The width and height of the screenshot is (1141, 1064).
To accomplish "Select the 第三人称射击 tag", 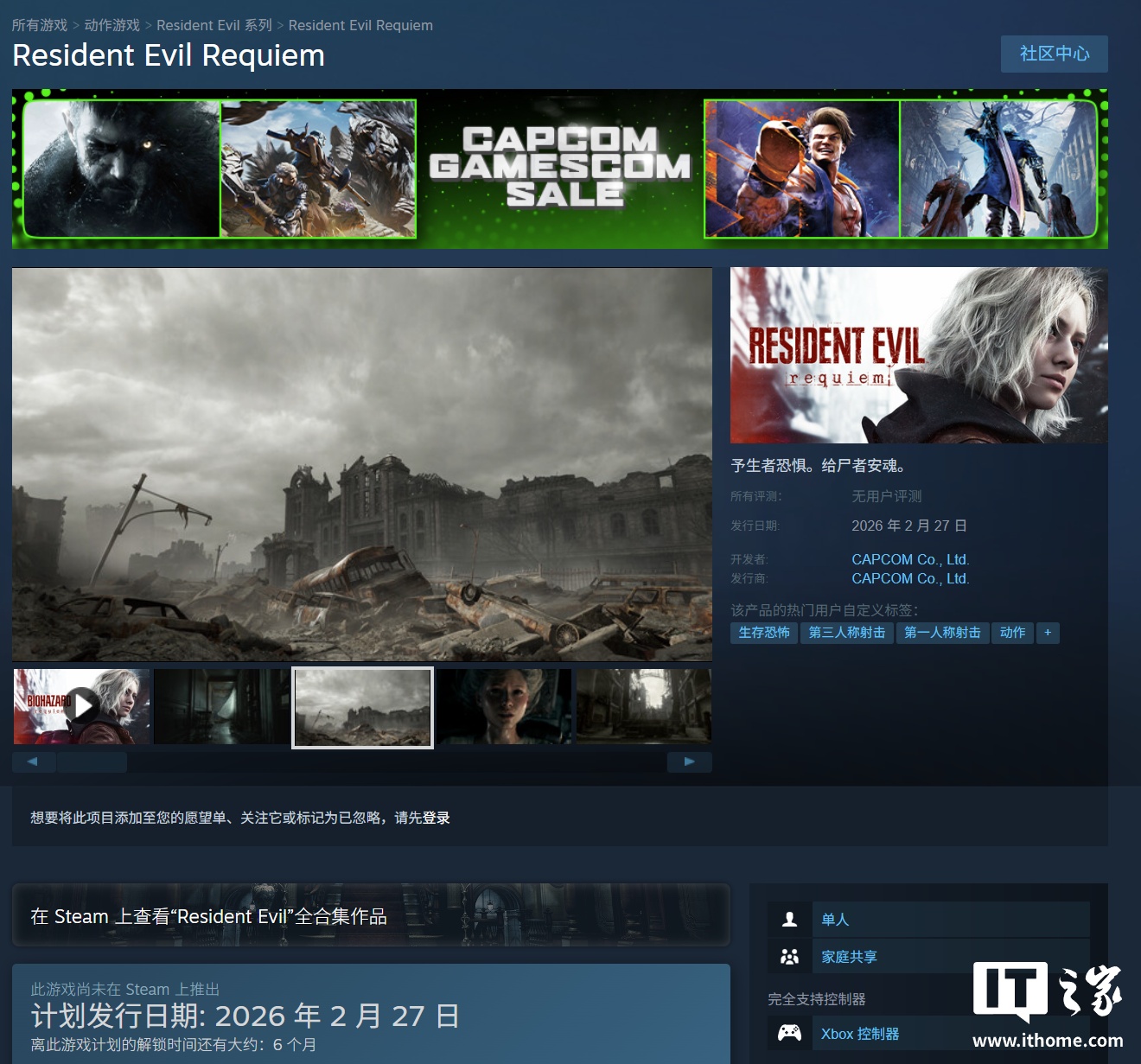I will 847,633.
